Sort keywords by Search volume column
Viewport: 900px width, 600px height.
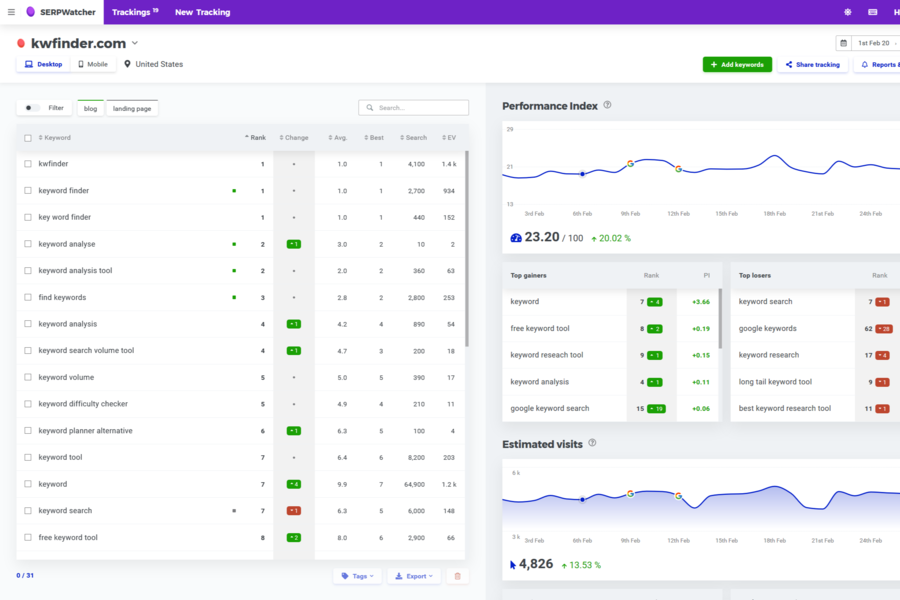[413, 138]
